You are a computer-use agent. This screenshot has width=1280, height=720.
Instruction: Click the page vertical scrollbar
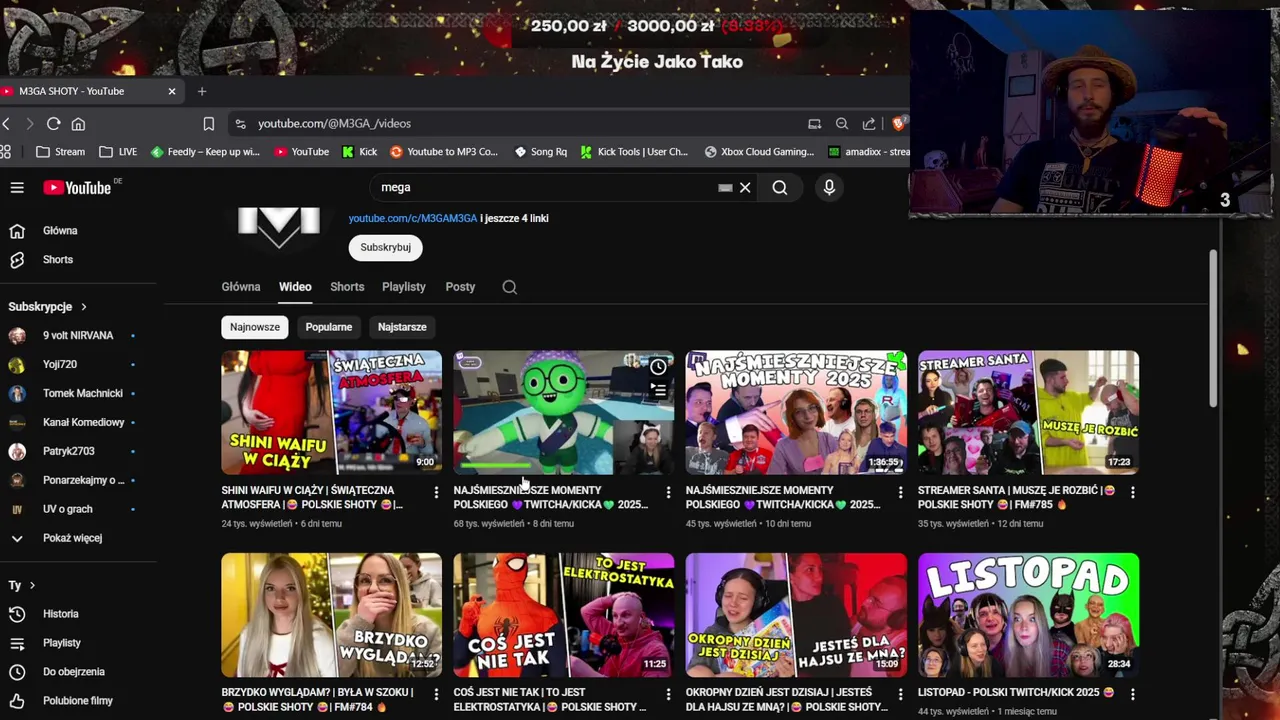(1214, 328)
